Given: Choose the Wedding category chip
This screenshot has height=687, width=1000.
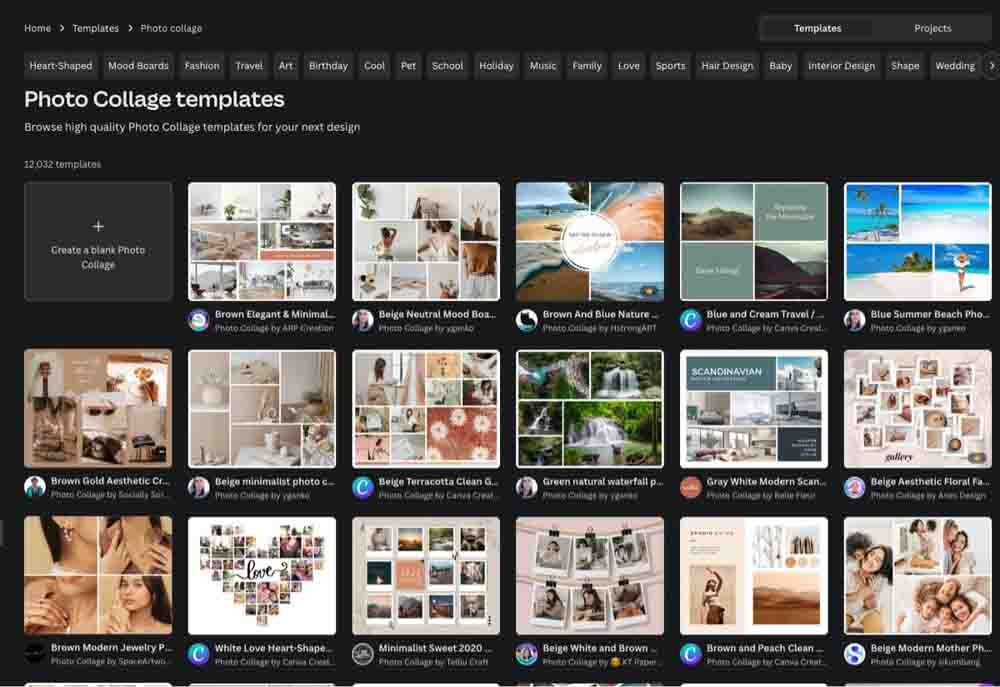Looking at the screenshot, I should tap(954, 66).
